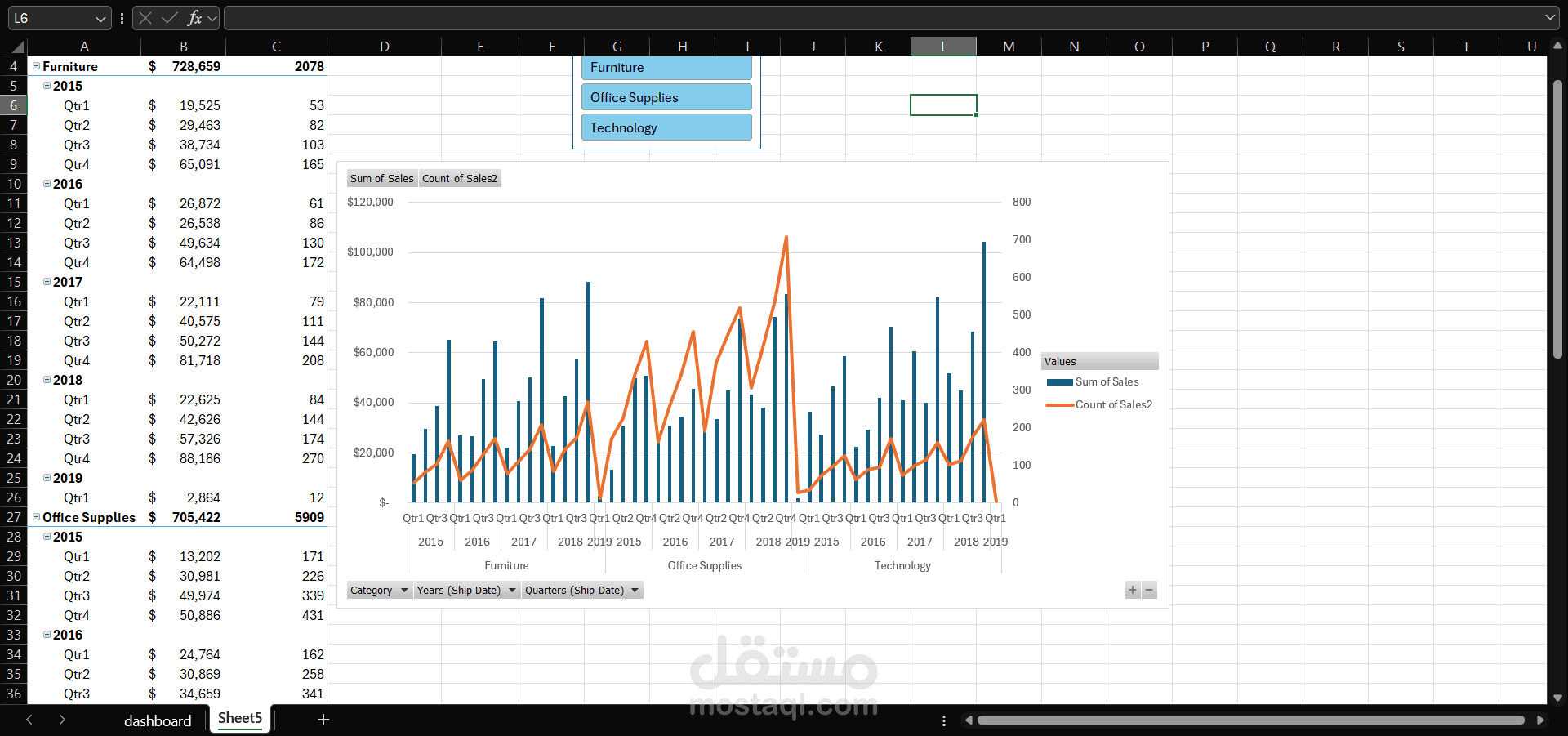Image resolution: width=1568 pixels, height=736 pixels.
Task: Expand entire chart field with plus button
Action: [1133, 590]
